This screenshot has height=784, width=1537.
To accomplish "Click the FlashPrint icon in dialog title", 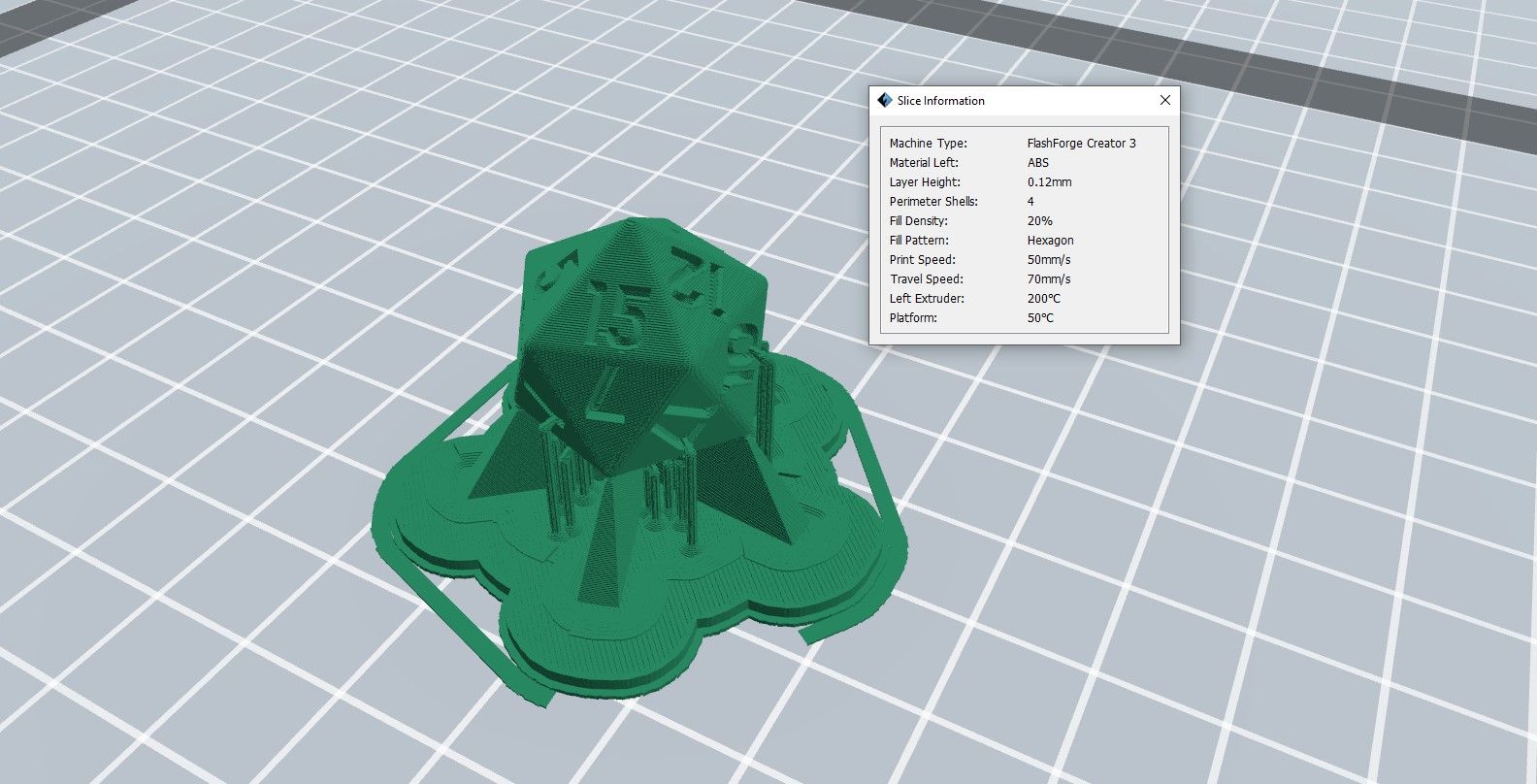I will point(884,100).
